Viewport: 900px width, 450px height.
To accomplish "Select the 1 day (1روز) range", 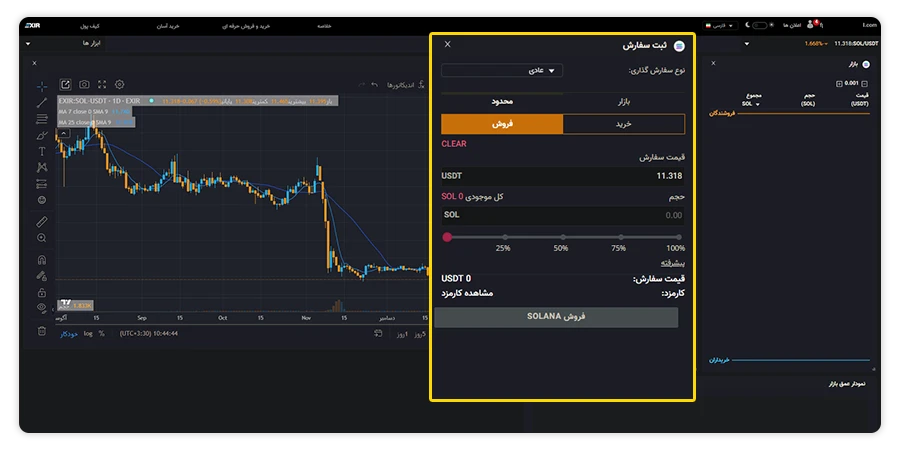I will coord(400,333).
